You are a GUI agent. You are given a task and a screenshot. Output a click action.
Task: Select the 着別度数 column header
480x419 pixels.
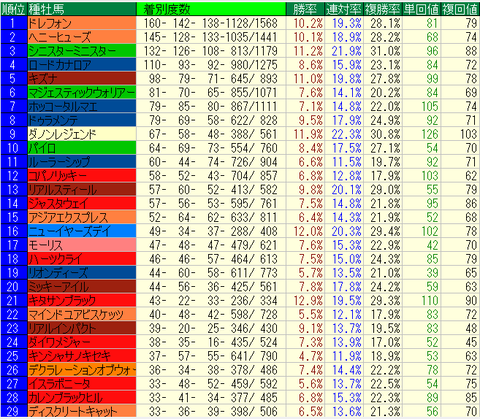[x=211, y=9]
